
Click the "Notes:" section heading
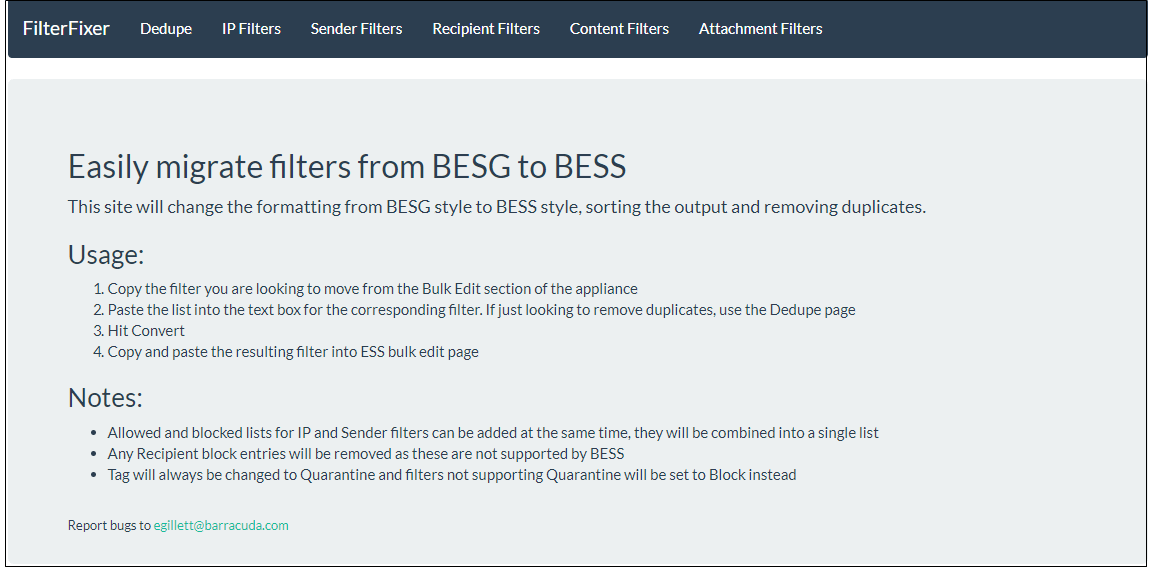(105, 398)
